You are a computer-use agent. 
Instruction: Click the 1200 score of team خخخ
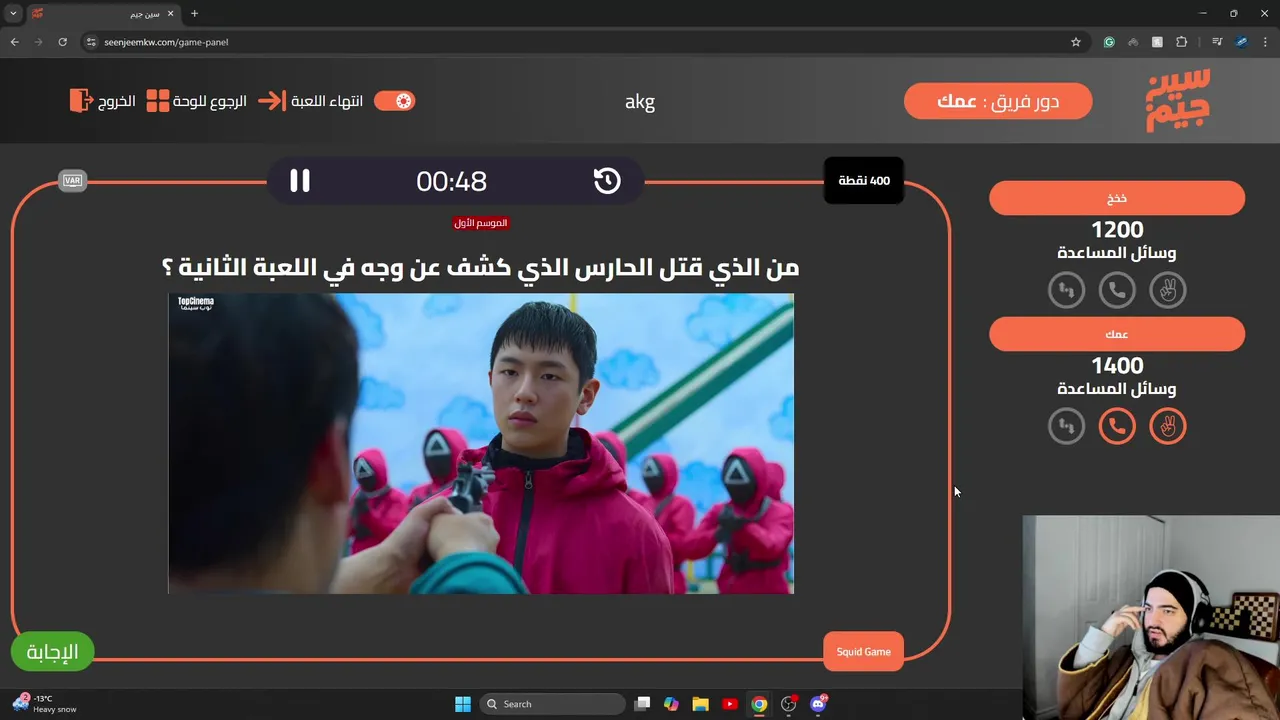point(1117,230)
